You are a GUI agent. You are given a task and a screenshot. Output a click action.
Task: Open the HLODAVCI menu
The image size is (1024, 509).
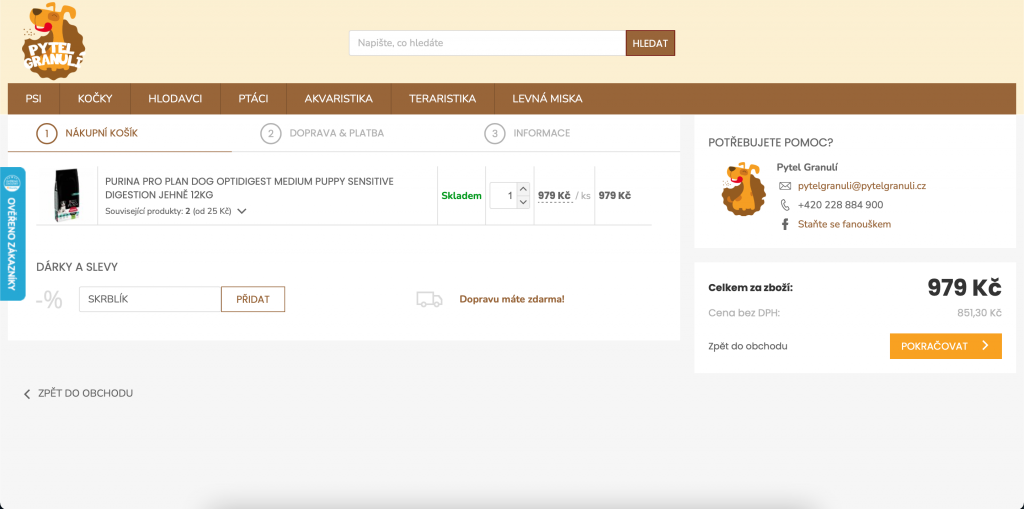point(175,99)
